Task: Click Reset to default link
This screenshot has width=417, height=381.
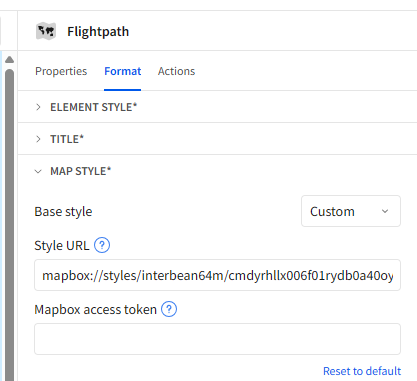Action: coord(362,371)
